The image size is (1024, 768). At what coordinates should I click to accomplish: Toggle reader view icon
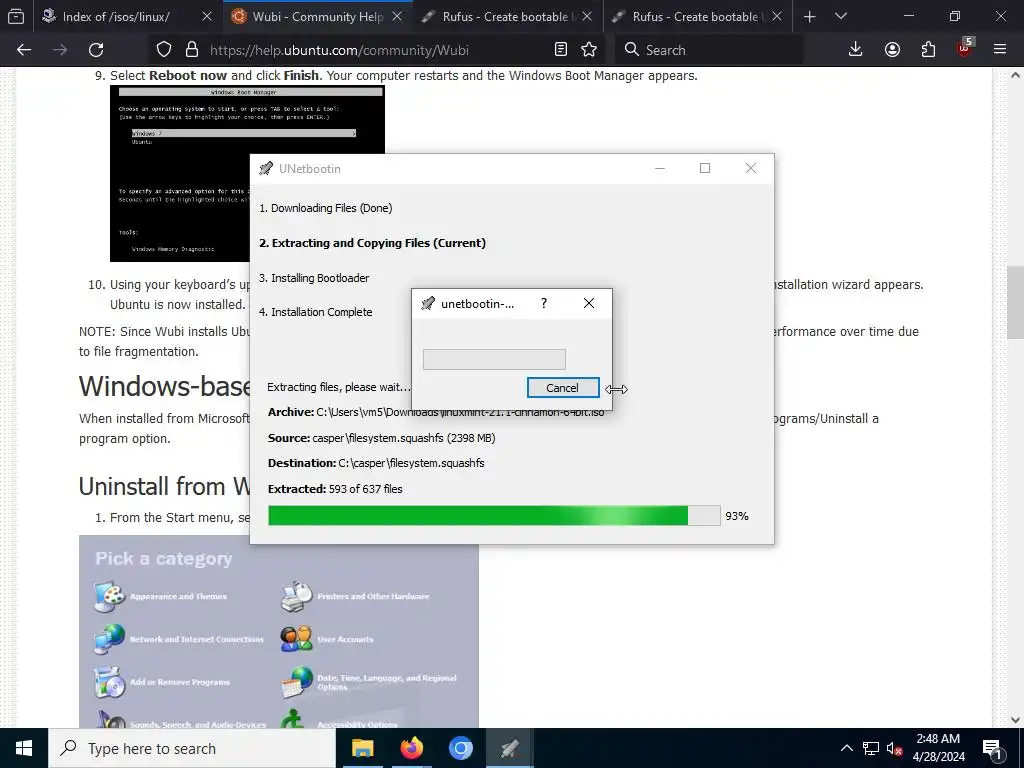560,50
